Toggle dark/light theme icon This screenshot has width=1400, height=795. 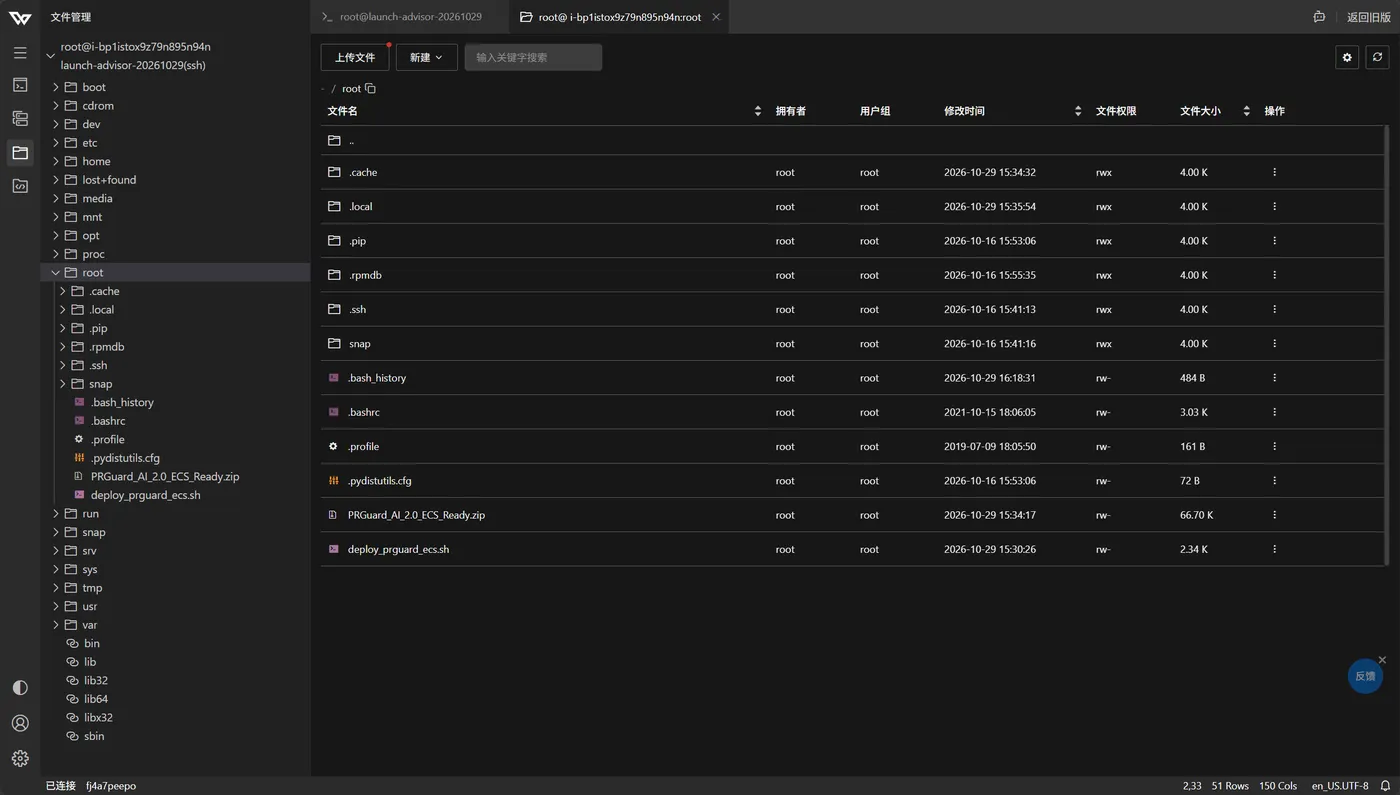20,688
